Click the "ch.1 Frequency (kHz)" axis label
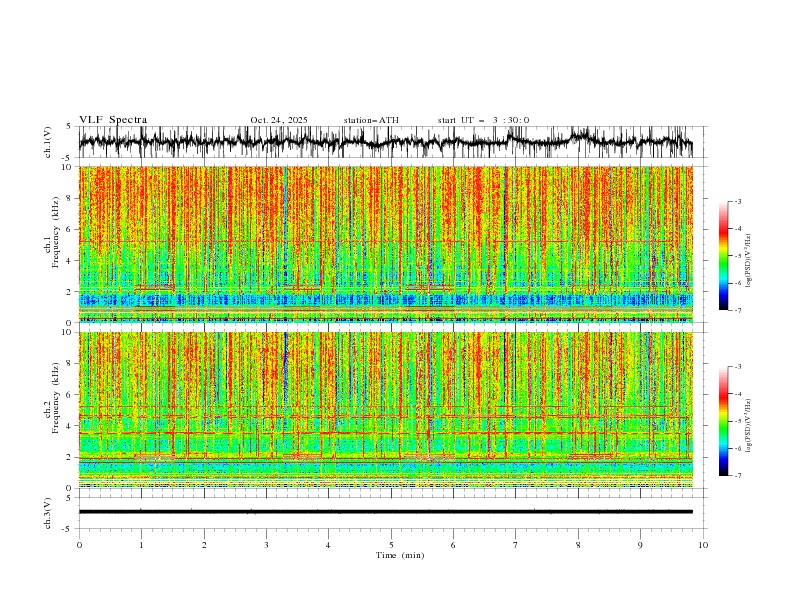 click(52, 232)
